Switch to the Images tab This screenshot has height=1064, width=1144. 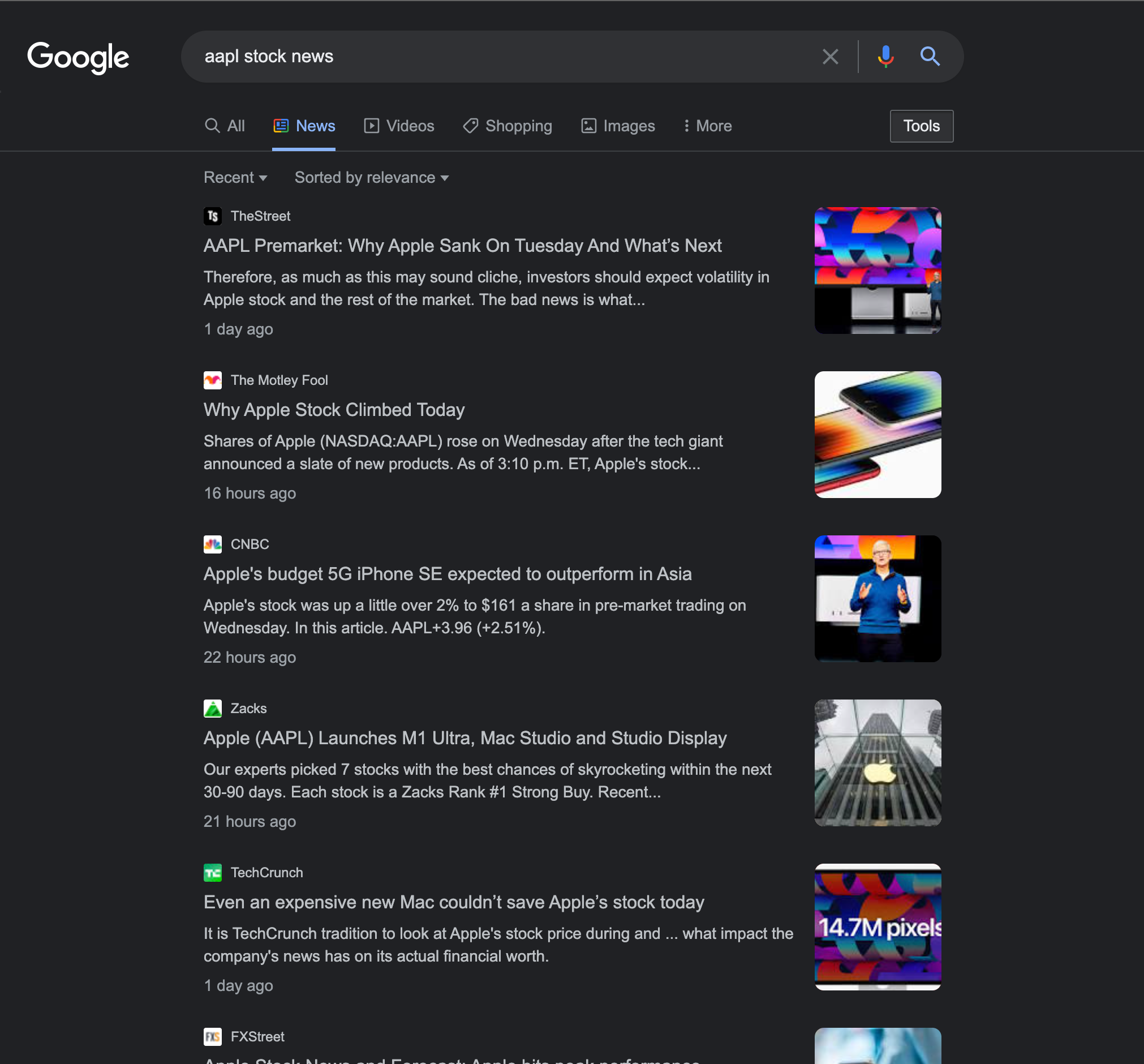coord(618,126)
